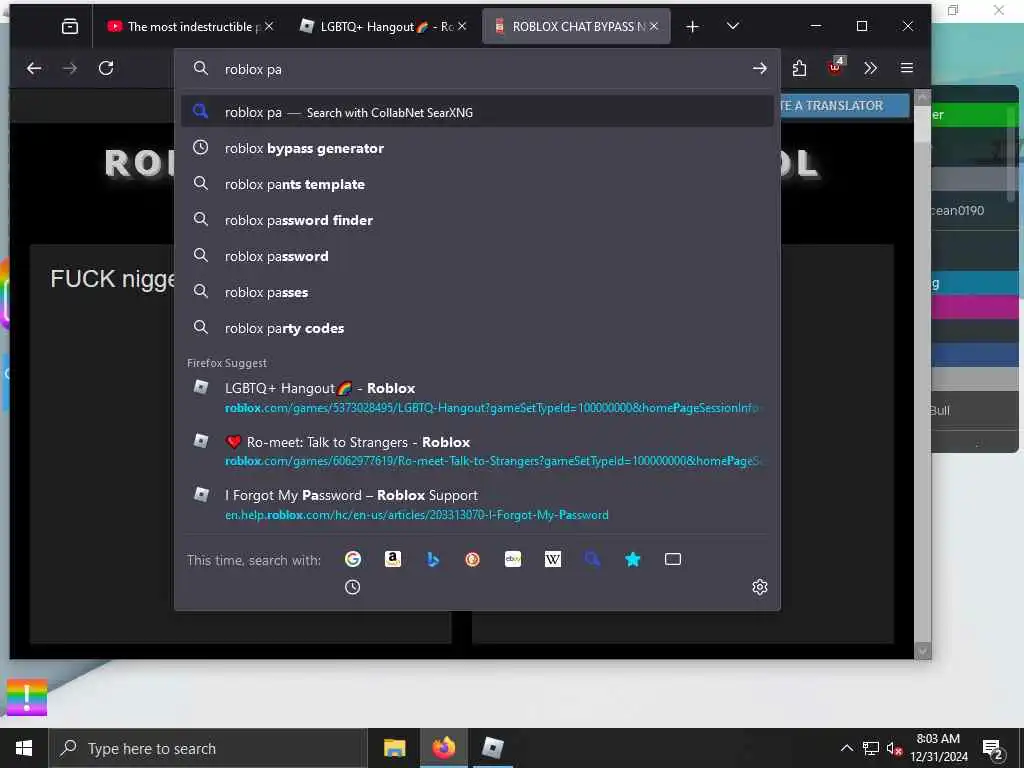Screen dimensions: 1024x768
Task: Search this time with eBay
Action: tap(513, 559)
